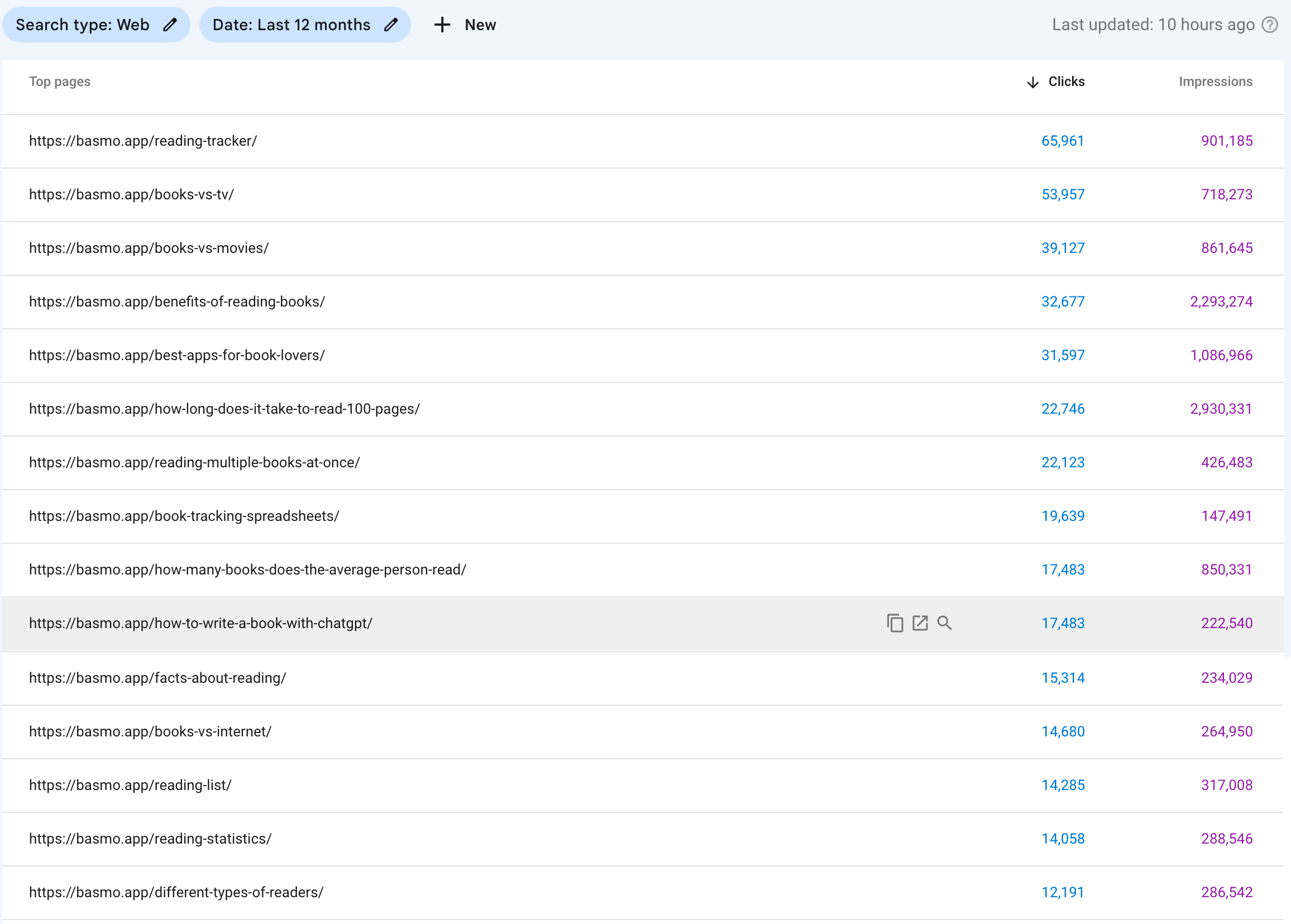Click the 861,645 impressions value
1291x924 pixels.
pyautogui.click(x=1227, y=248)
